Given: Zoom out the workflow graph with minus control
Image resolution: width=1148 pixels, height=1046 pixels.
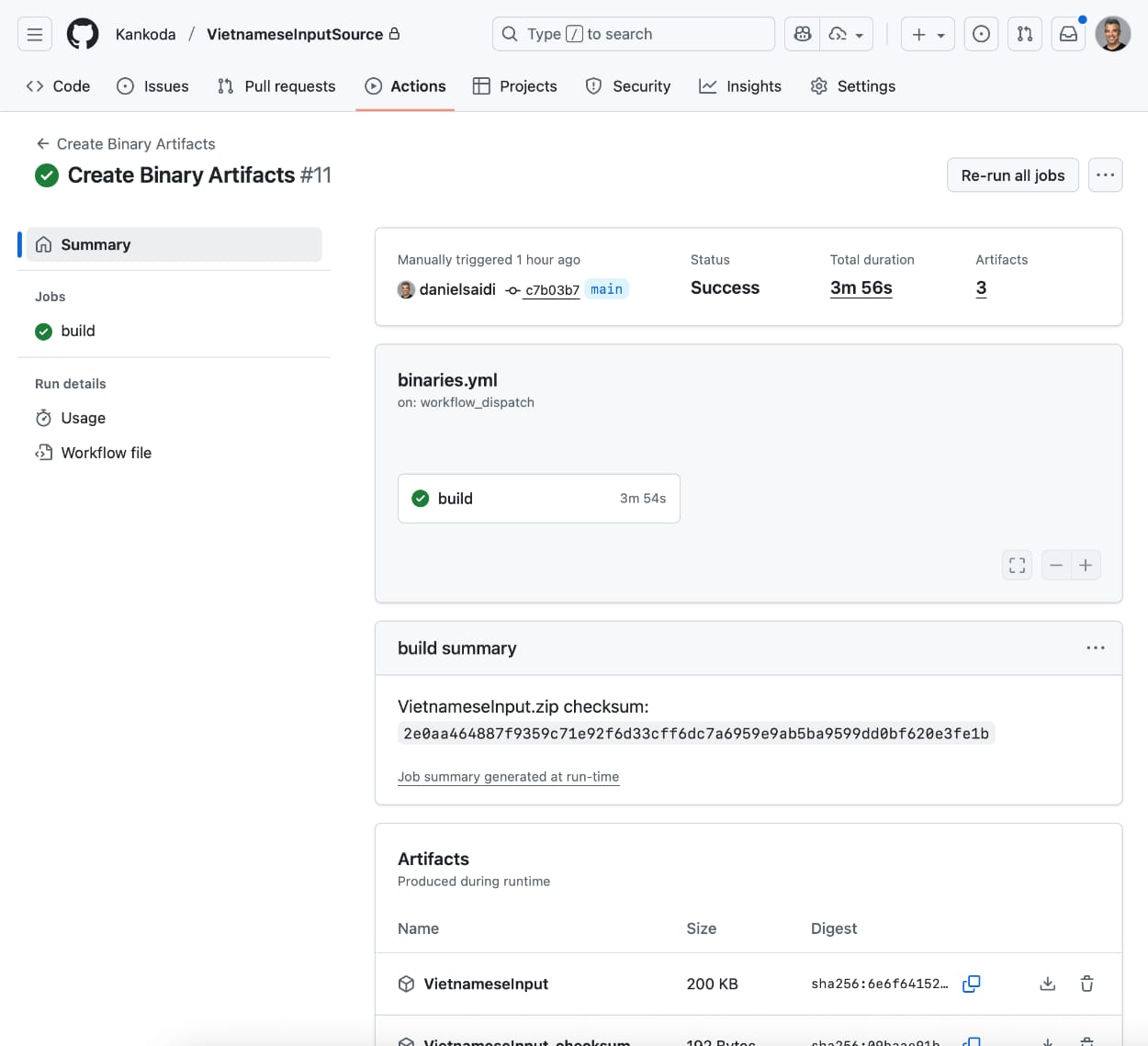Looking at the screenshot, I should click(1055, 565).
